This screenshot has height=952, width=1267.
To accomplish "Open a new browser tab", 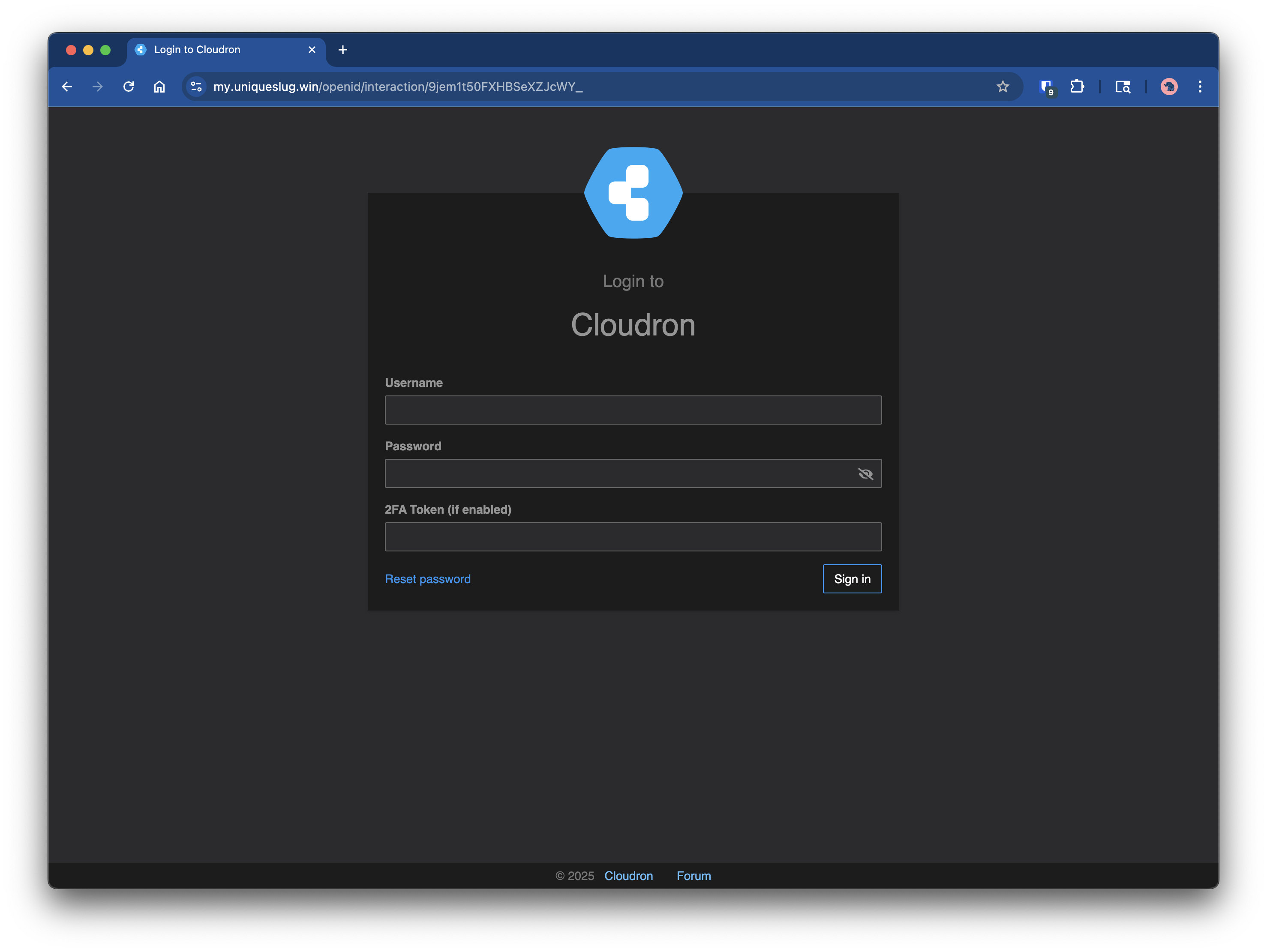I will point(342,50).
